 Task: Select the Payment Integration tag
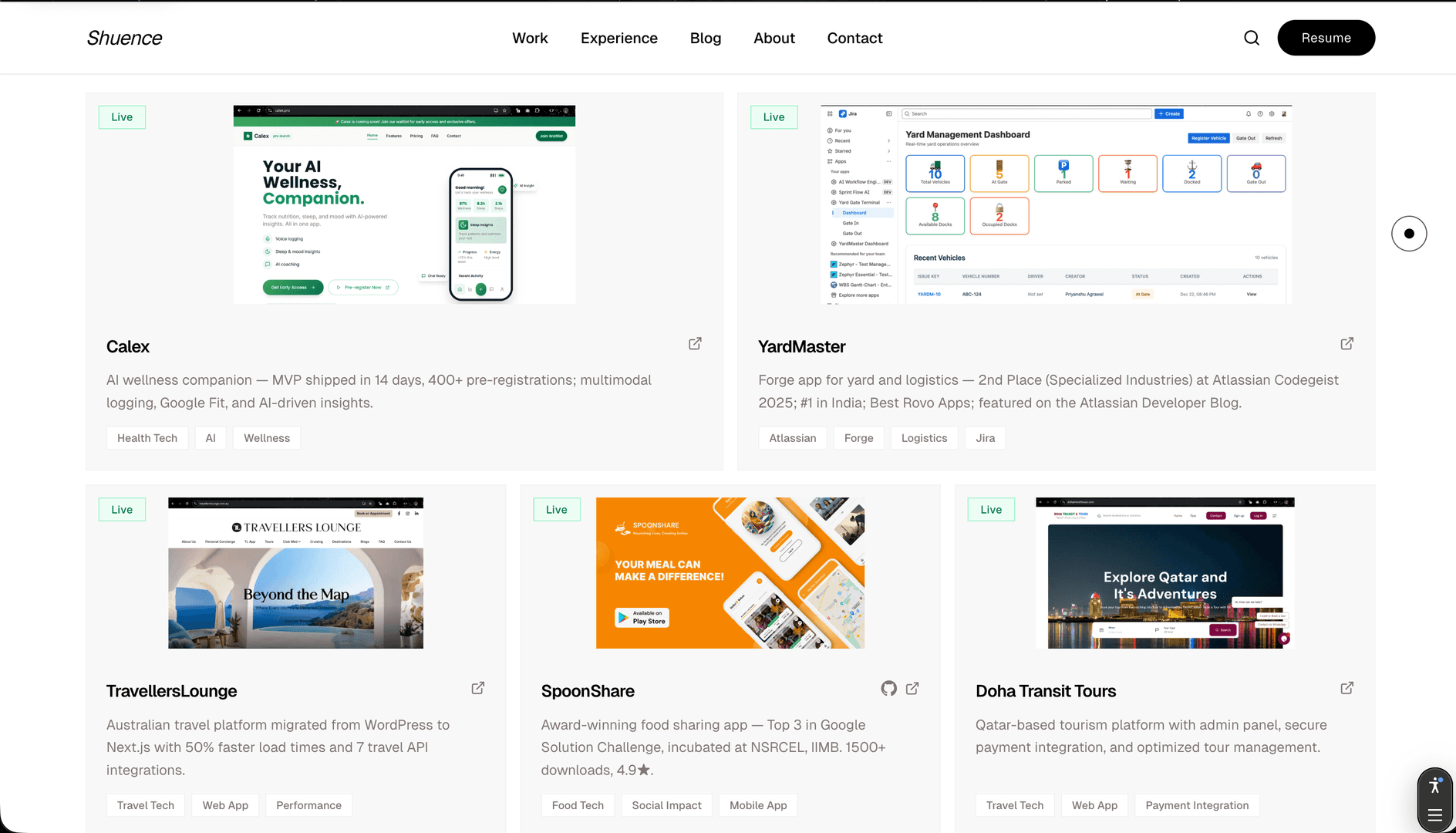pyautogui.click(x=1197, y=805)
